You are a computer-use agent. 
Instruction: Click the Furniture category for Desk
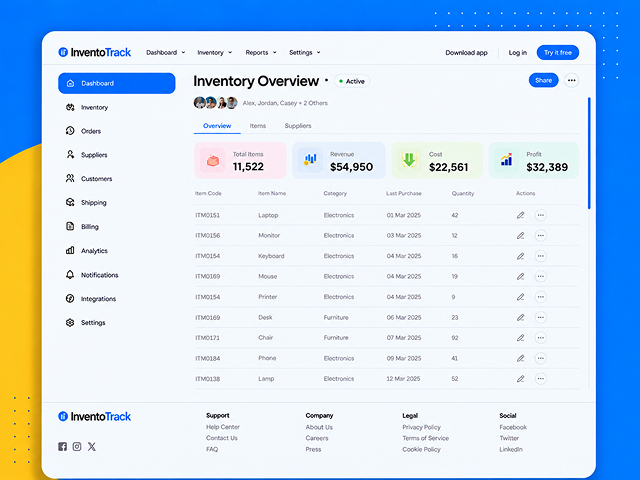click(336, 317)
